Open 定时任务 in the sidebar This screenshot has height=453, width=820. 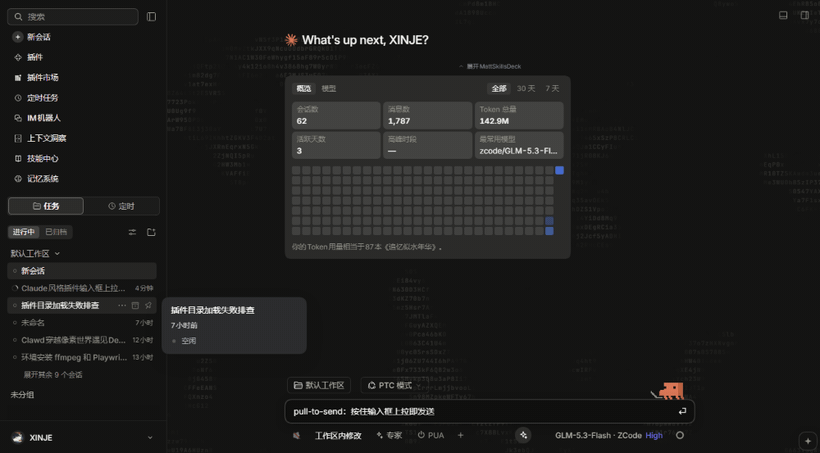[x=43, y=98]
